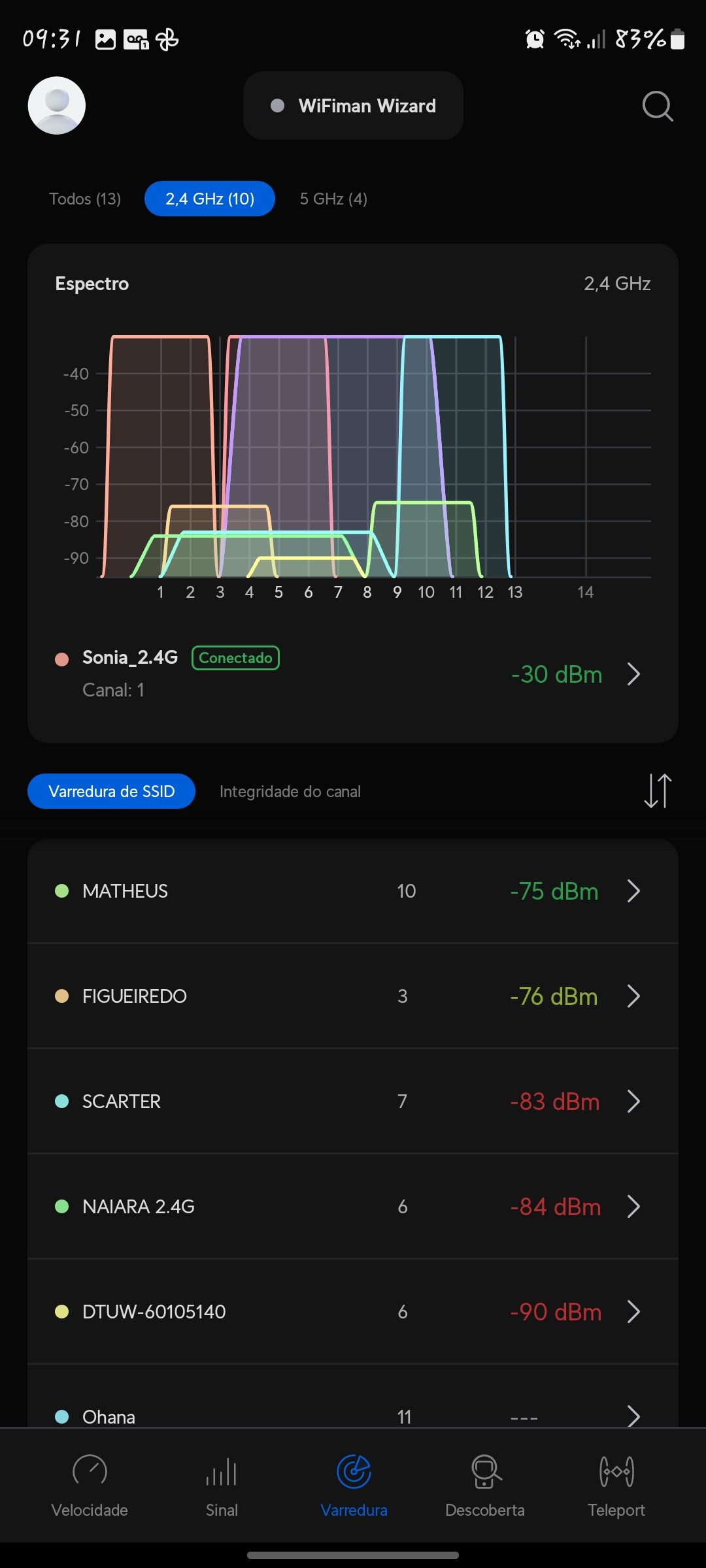Screen dimensions: 706x1568
Task: Switch filter to Todos (13)
Action: (x=85, y=199)
